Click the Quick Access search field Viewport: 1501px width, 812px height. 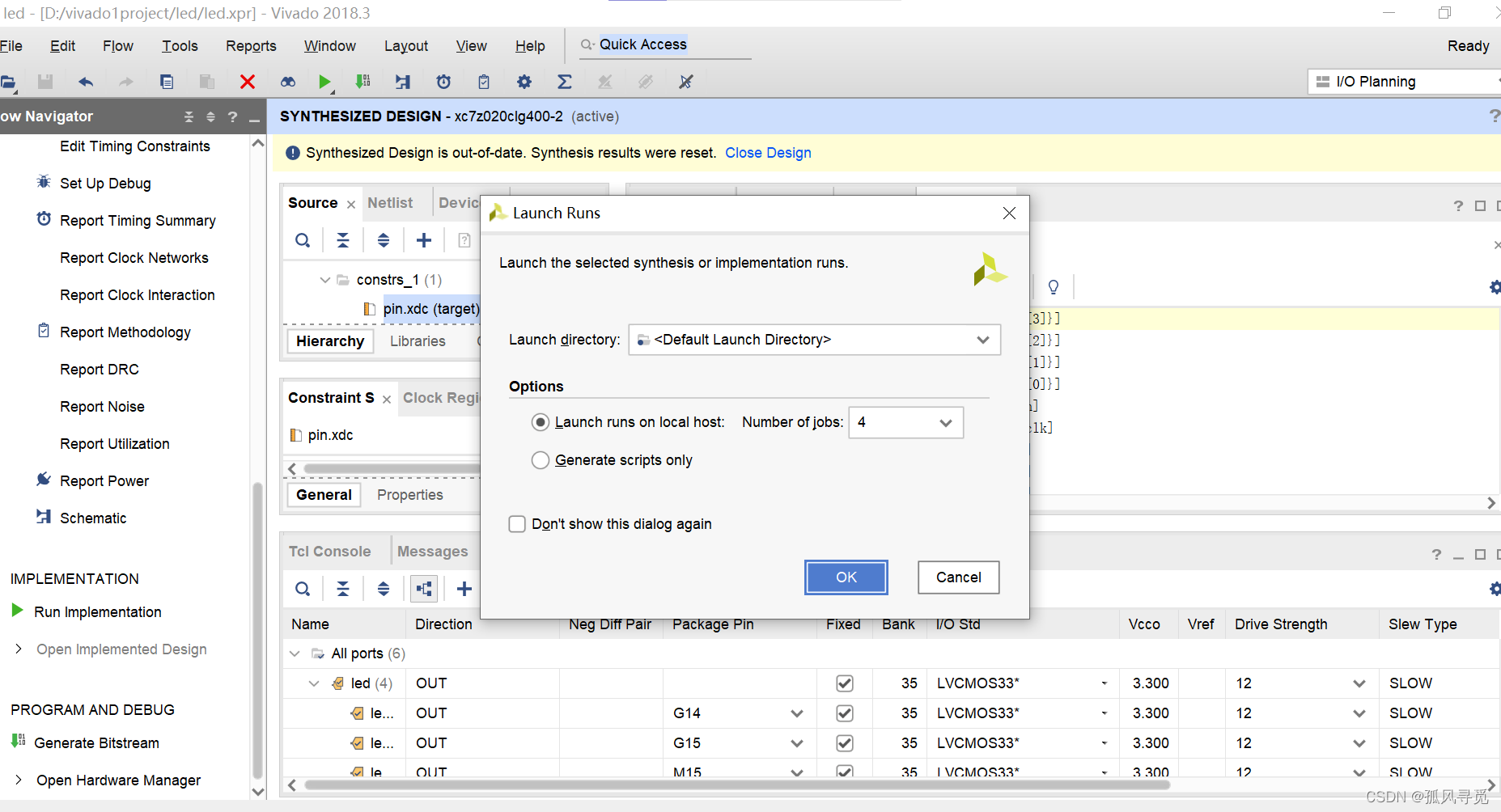click(x=665, y=45)
